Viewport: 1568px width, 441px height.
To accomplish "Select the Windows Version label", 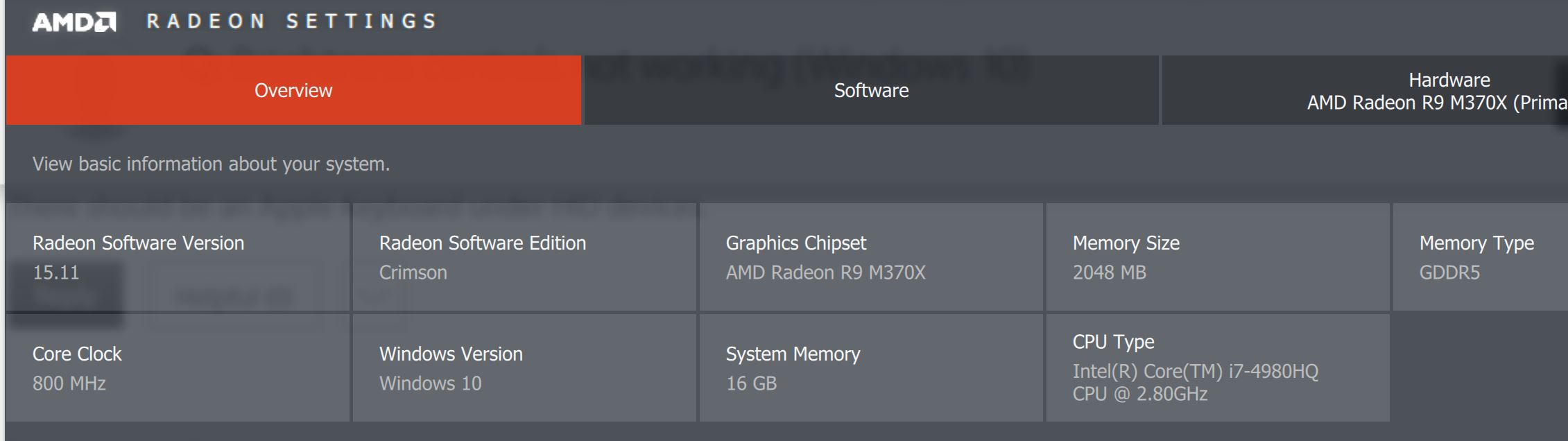I will point(451,354).
